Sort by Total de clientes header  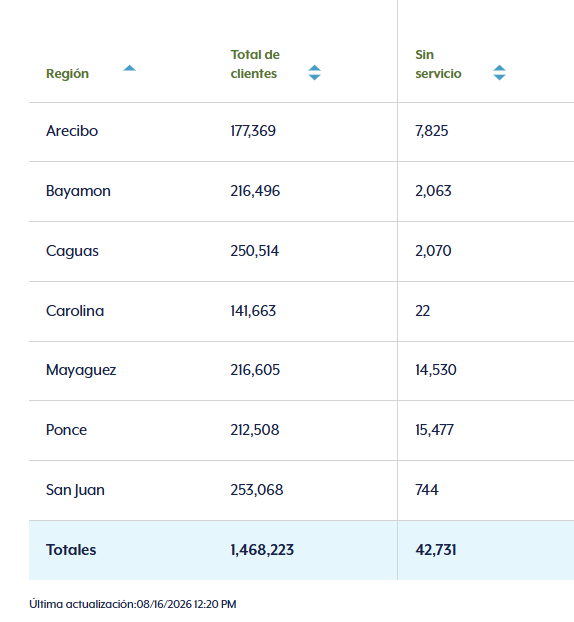(x=255, y=64)
